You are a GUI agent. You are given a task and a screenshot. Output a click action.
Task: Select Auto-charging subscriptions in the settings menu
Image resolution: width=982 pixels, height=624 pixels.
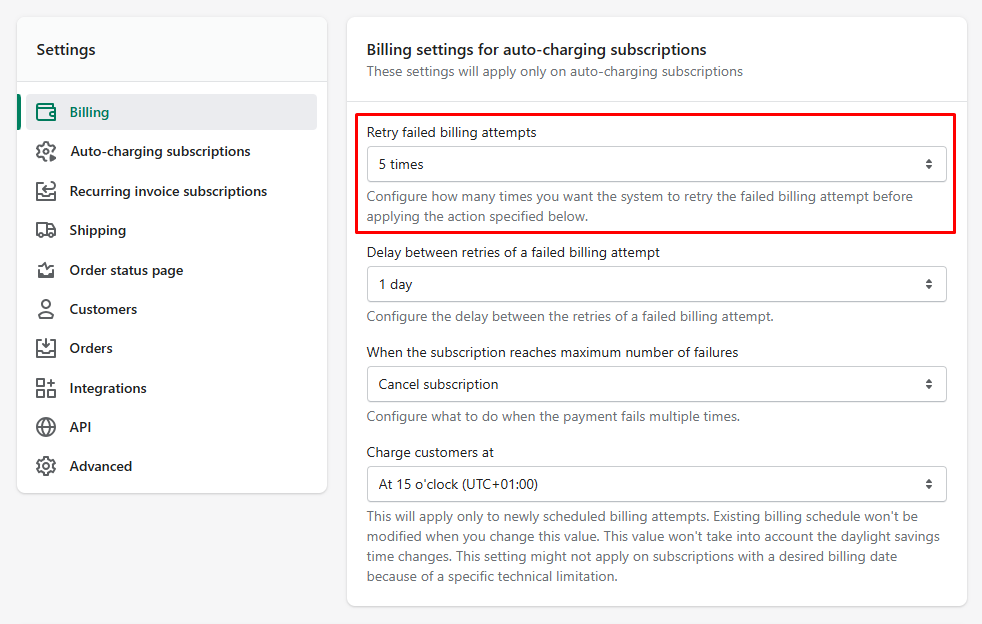[x=160, y=152]
